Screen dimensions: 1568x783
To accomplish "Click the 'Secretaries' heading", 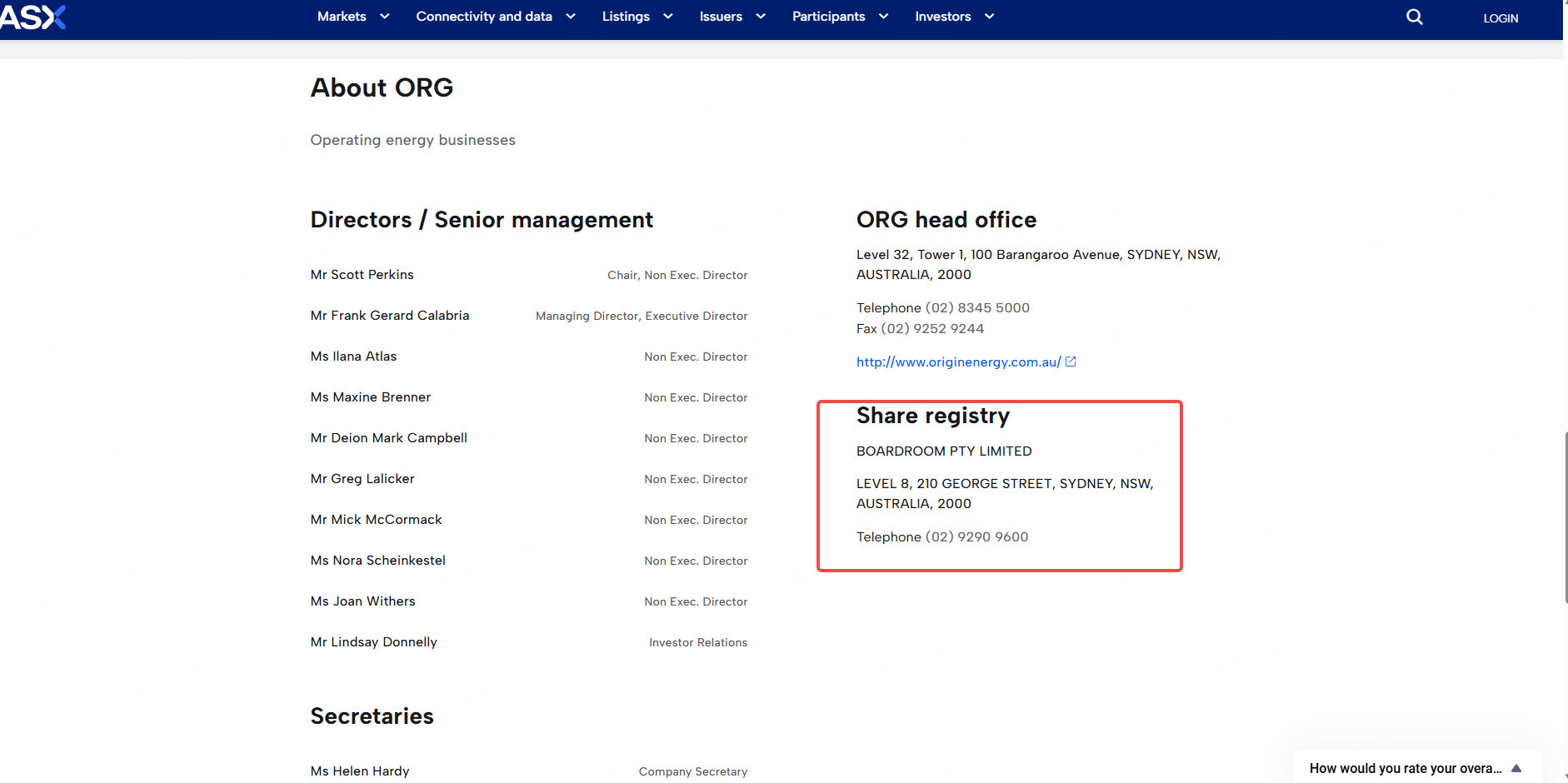I will point(372,716).
